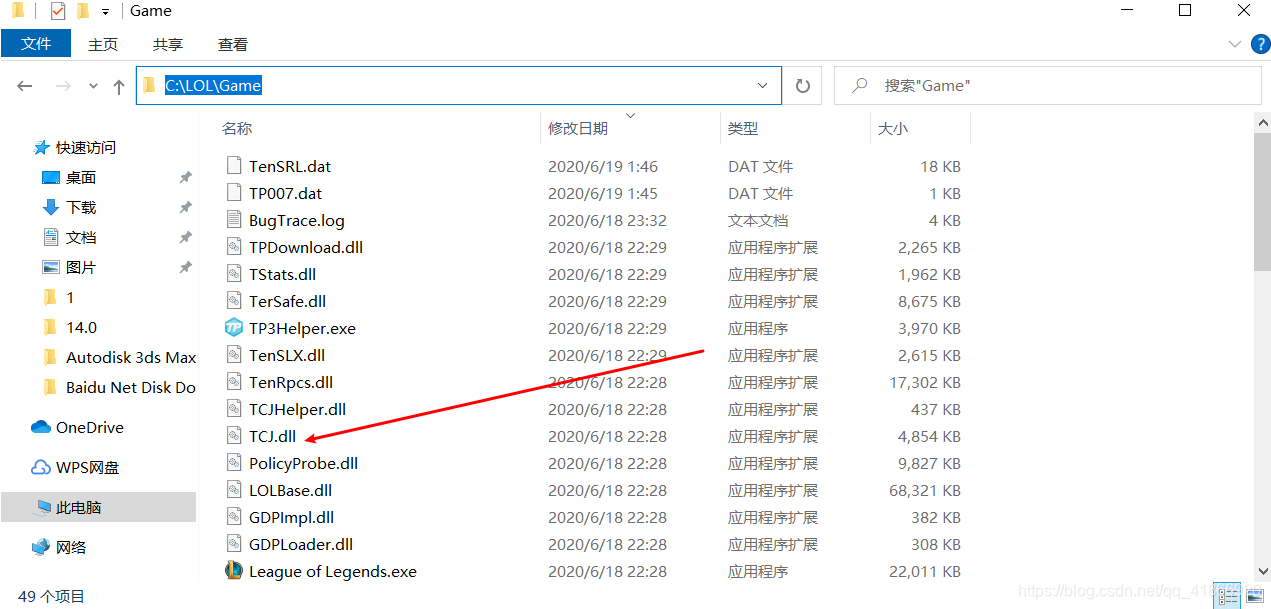1271x609 pixels.
Task: Expand the ribbon chevron
Action: (1234, 45)
